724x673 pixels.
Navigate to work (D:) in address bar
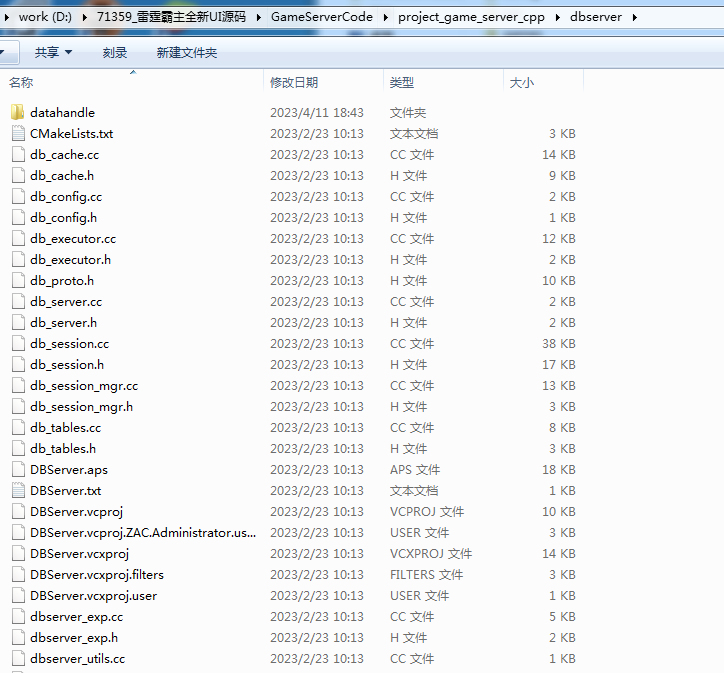(x=47, y=17)
